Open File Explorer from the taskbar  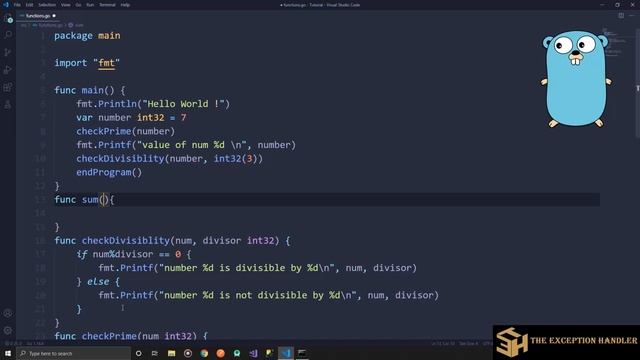[171, 353]
